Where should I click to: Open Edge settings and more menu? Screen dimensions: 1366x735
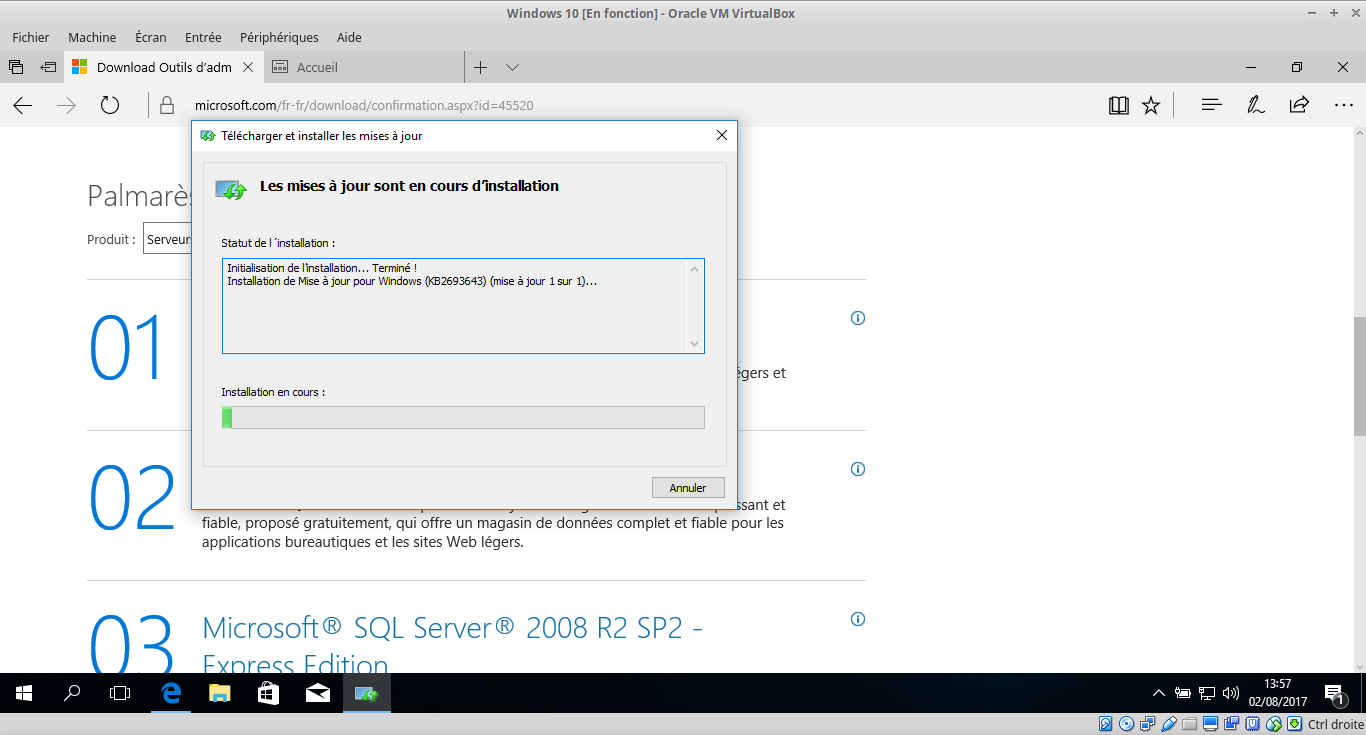click(1343, 105)
